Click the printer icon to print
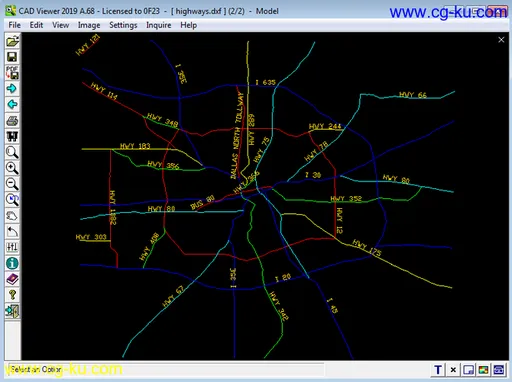Screen dimensions: 512x382 tap(12, 121)
